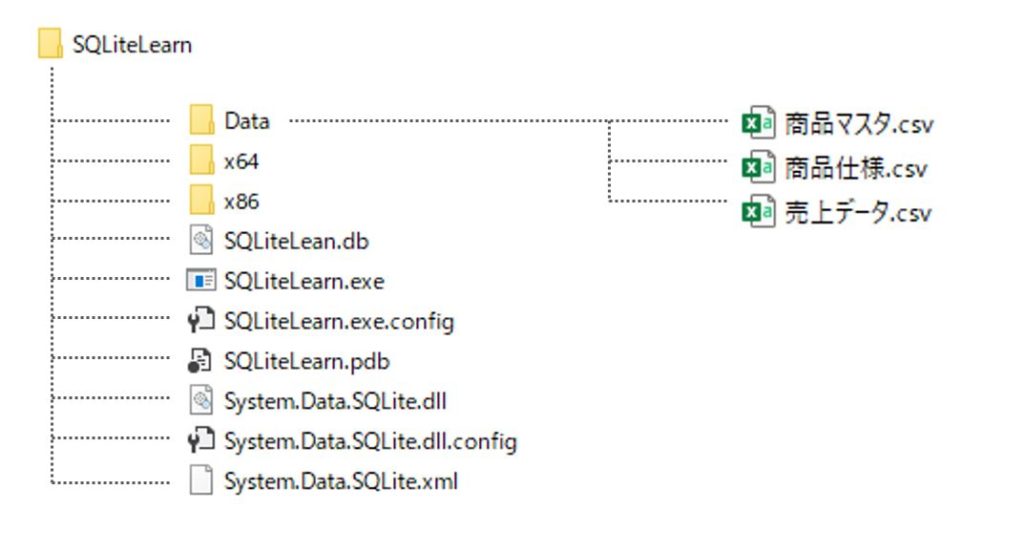
Task: Open the Data folder icon
Action: (x=202, y=120)
